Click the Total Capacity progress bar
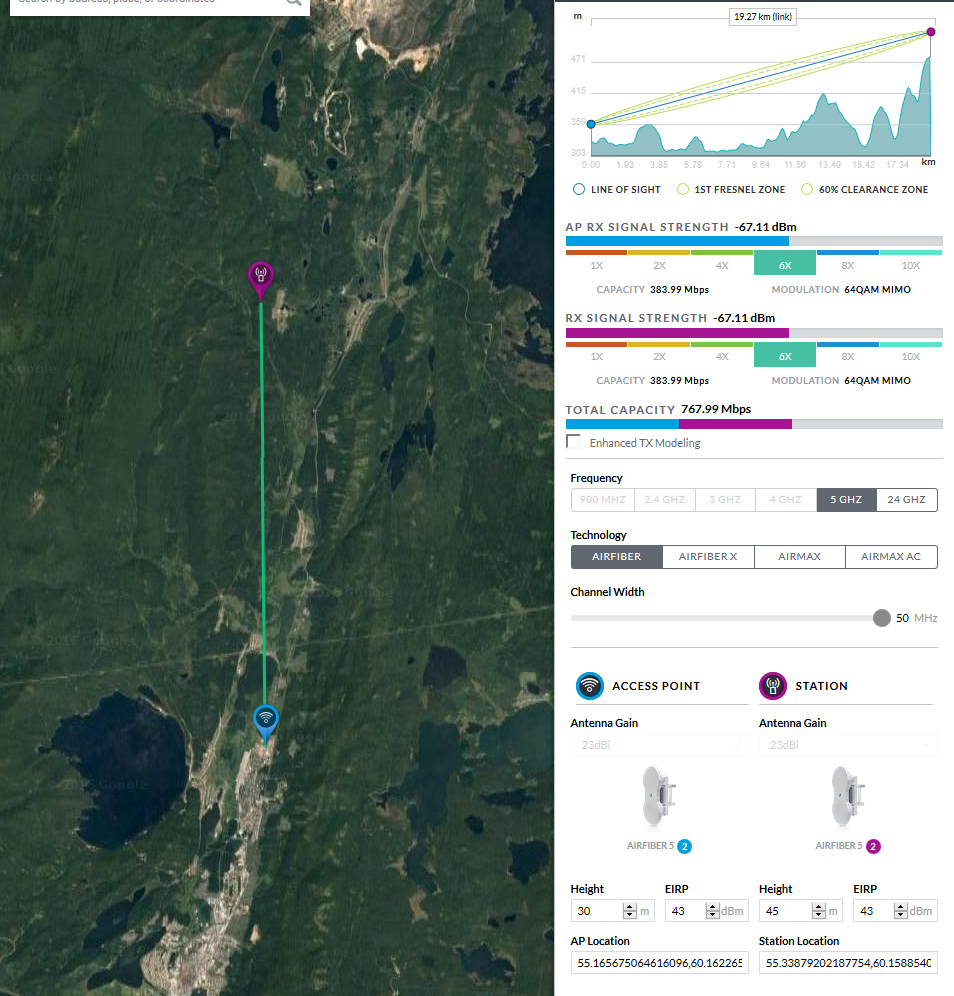954x996 pixels. pos(754,424)
